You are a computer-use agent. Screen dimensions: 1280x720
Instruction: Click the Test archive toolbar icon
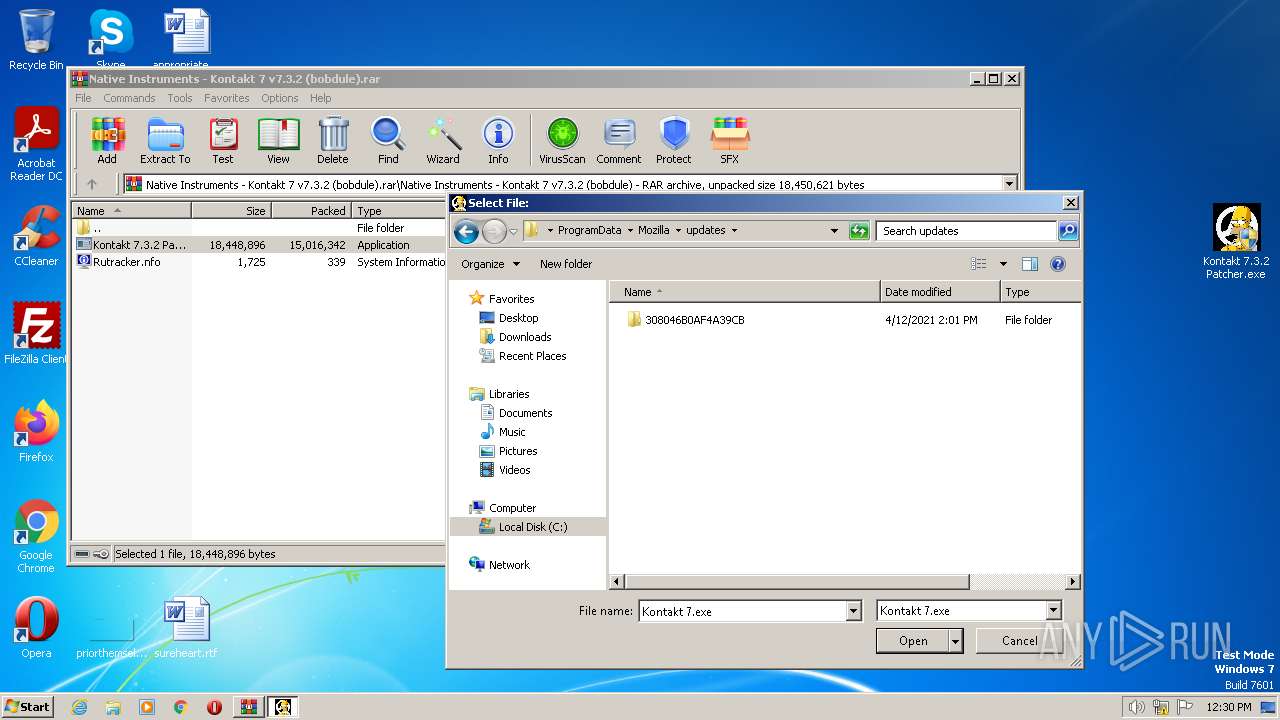223,140
